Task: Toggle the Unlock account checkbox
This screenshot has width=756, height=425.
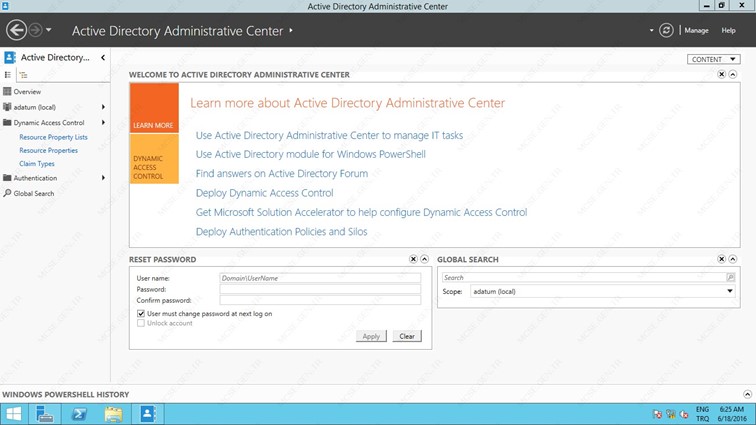Action: point(141,323)
